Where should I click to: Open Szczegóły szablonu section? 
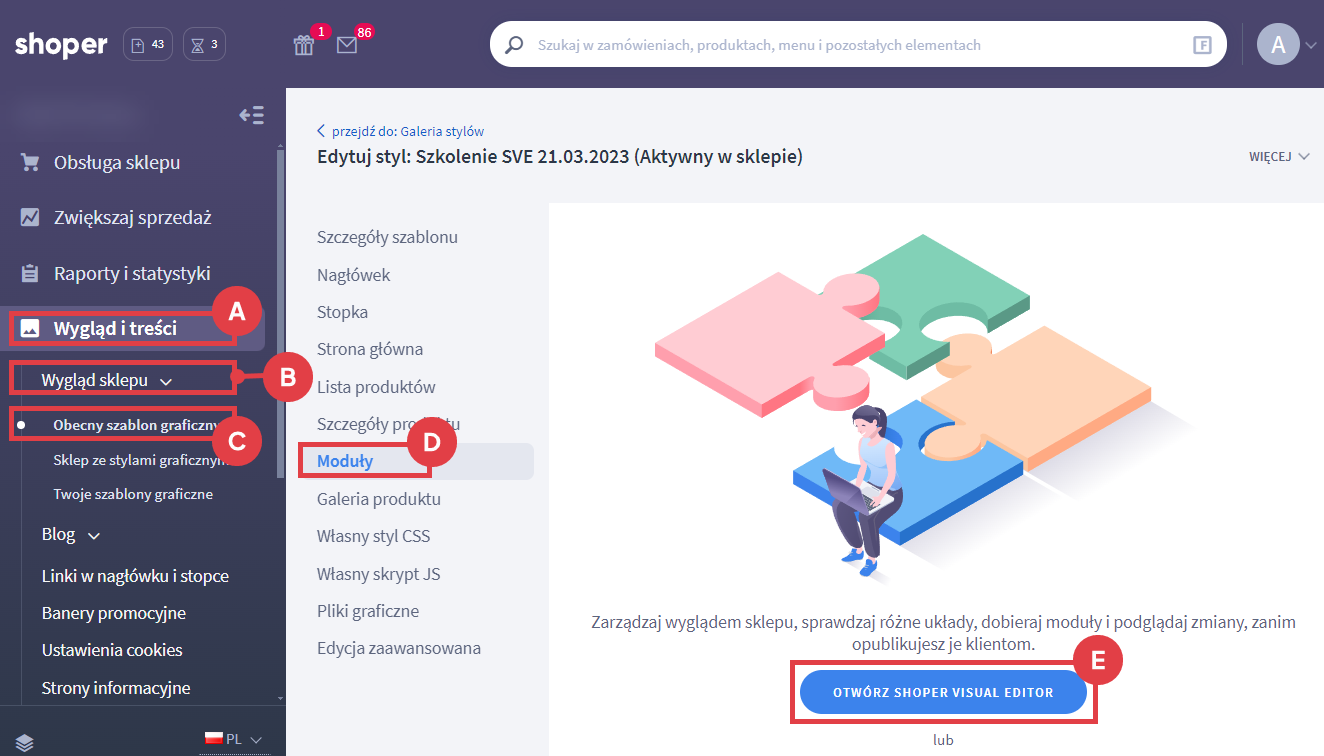tap(387, 237)
